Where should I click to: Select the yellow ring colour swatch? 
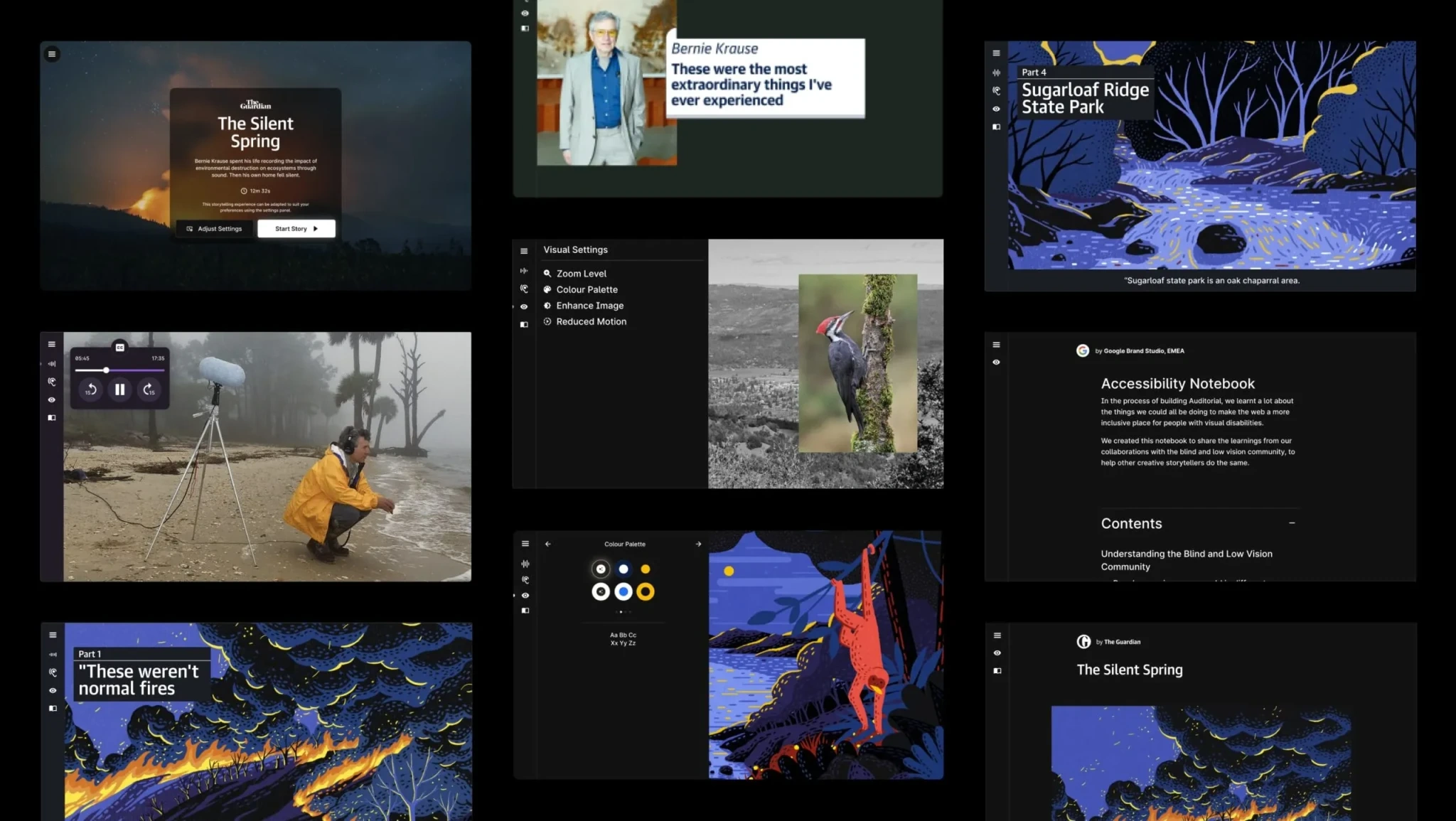pos(645,591)
